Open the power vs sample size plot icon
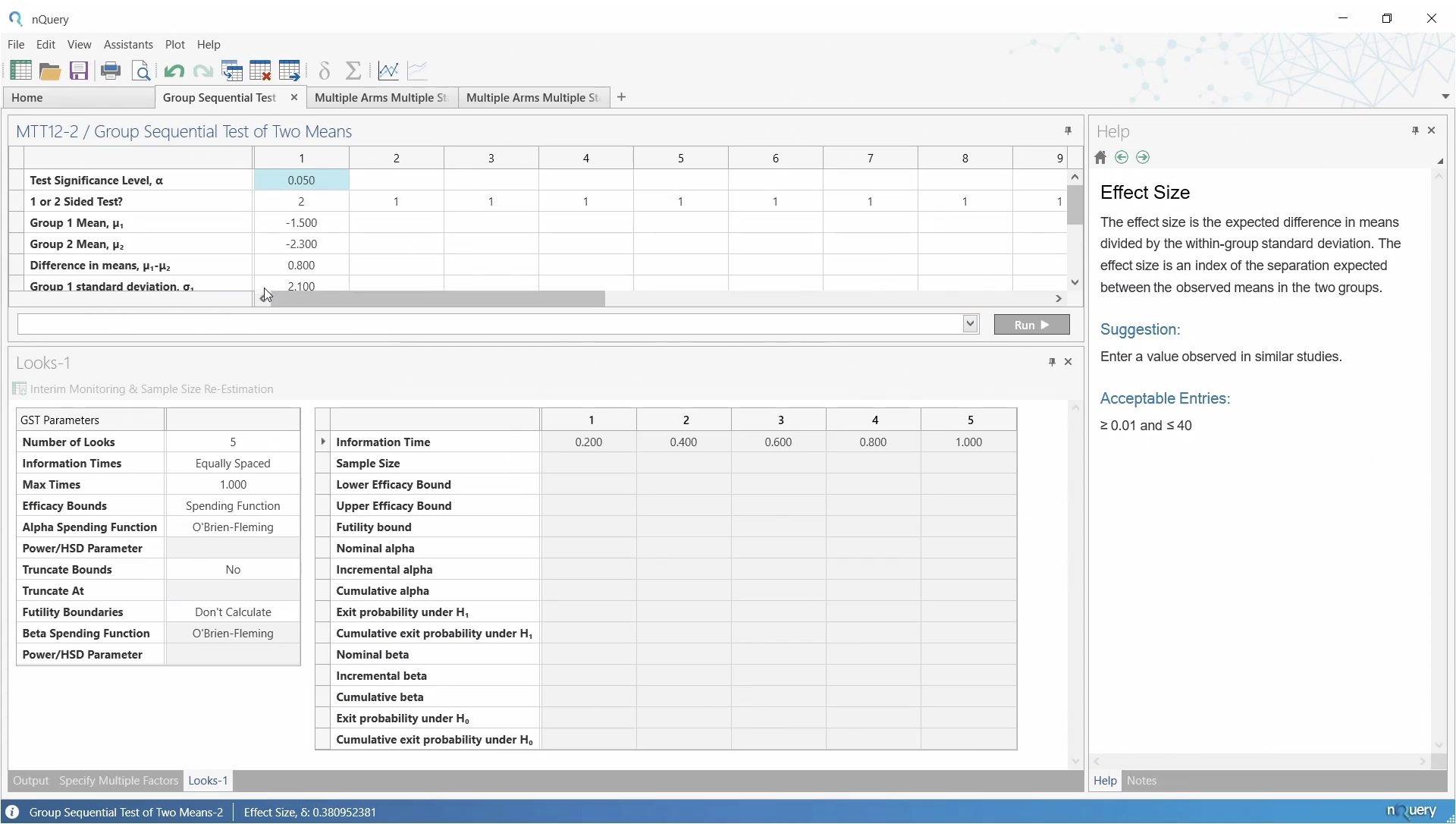 388,71
